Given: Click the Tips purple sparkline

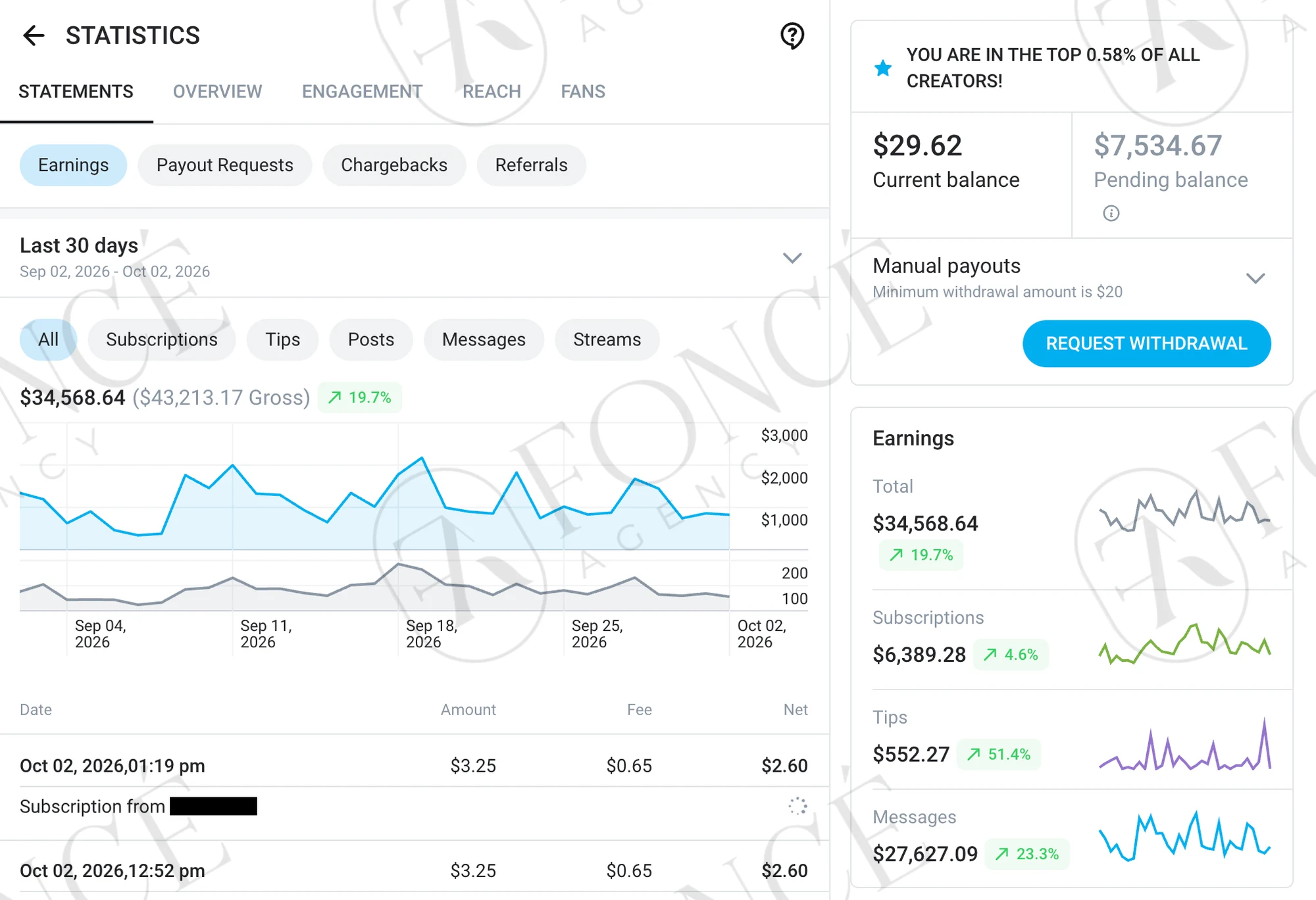Looking at the screenshot, I should point(1184,743).
